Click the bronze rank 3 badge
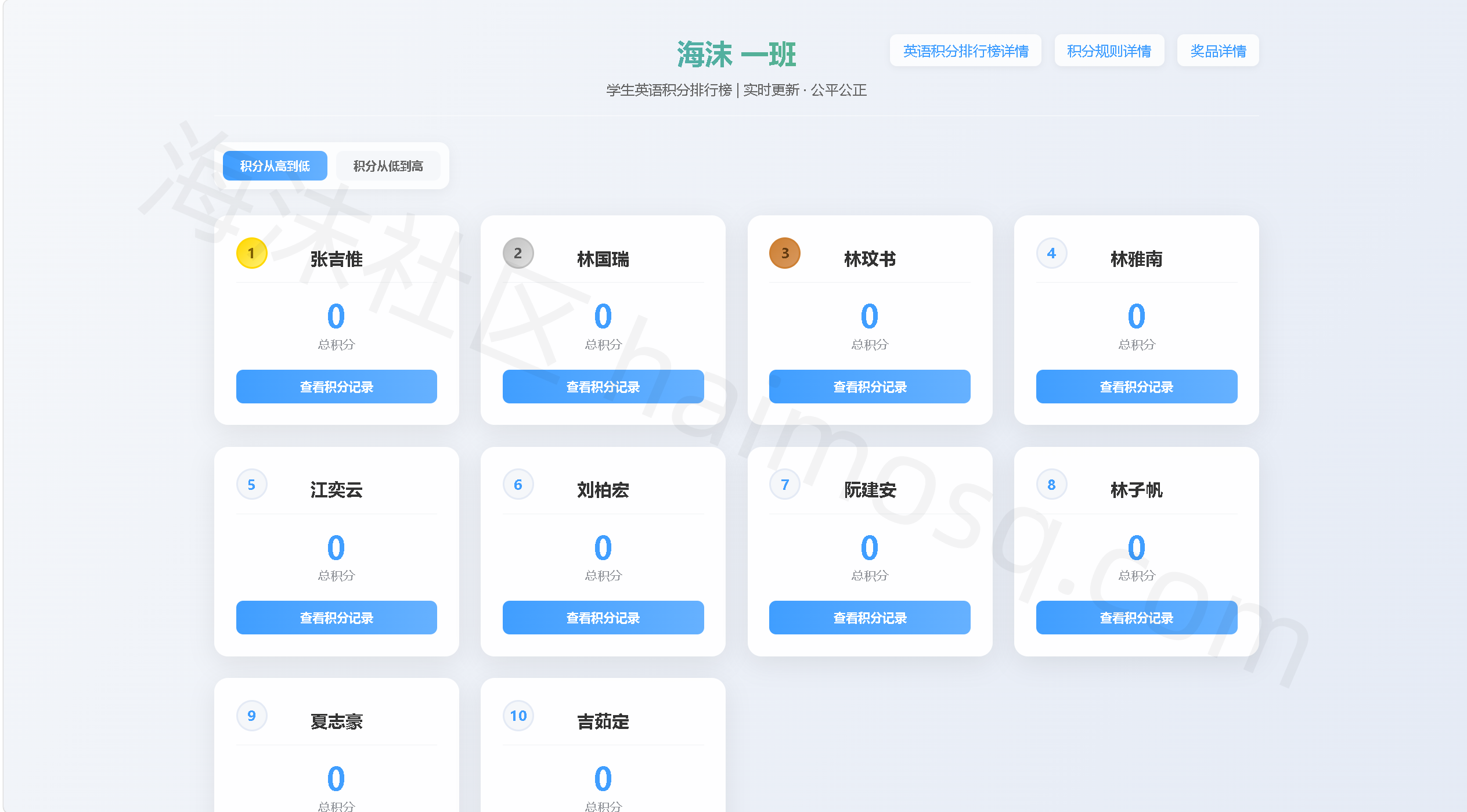Screen dimensions: 1467x812 pos(785,253)
